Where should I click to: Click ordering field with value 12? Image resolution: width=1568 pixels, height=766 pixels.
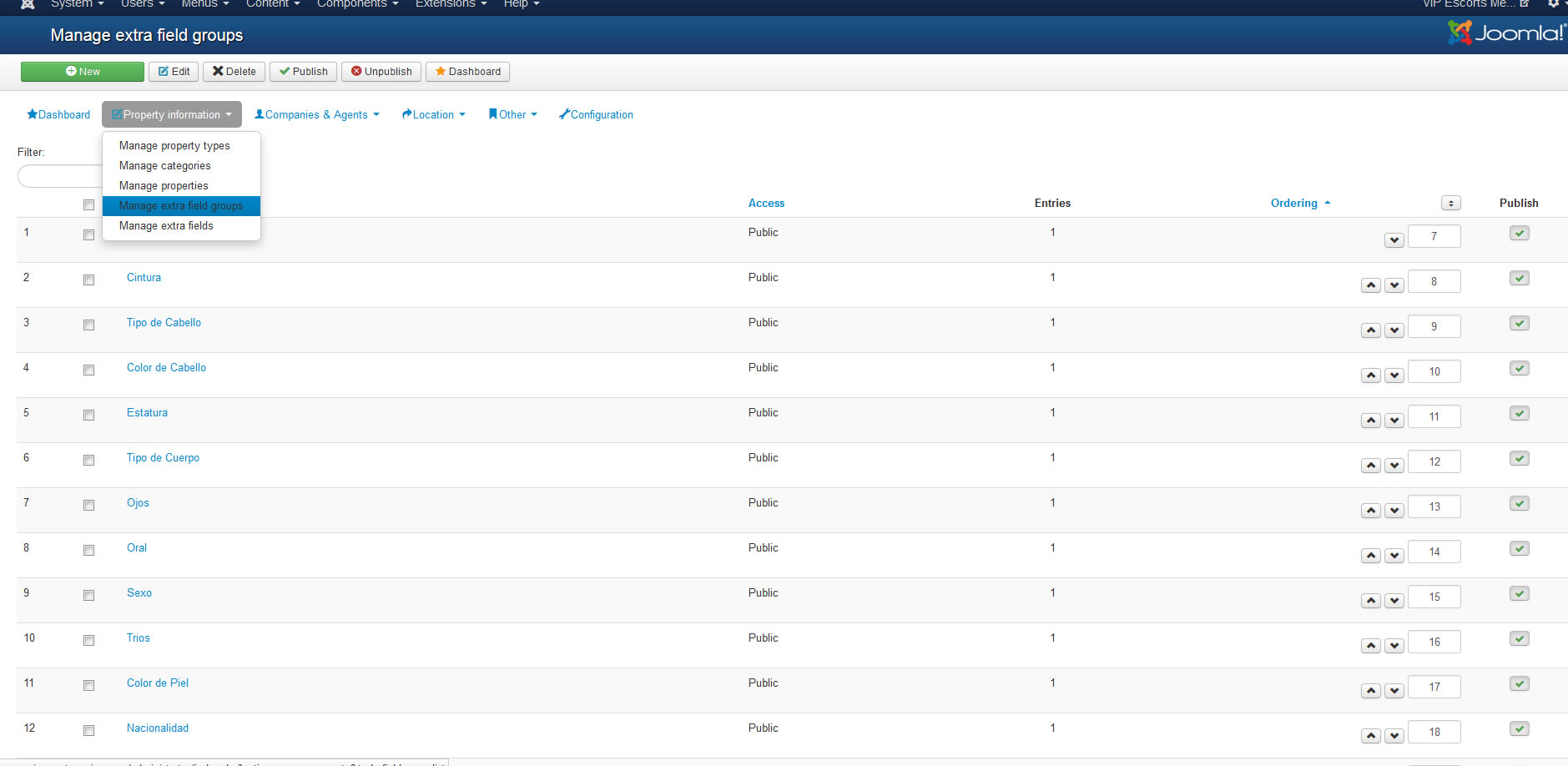click(x=1434, y=461)
